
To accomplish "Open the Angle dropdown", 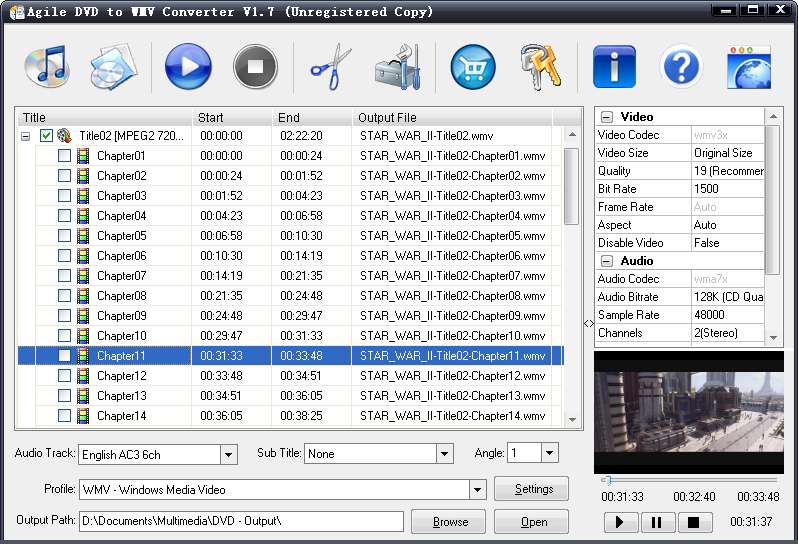I will coord(550,452).
